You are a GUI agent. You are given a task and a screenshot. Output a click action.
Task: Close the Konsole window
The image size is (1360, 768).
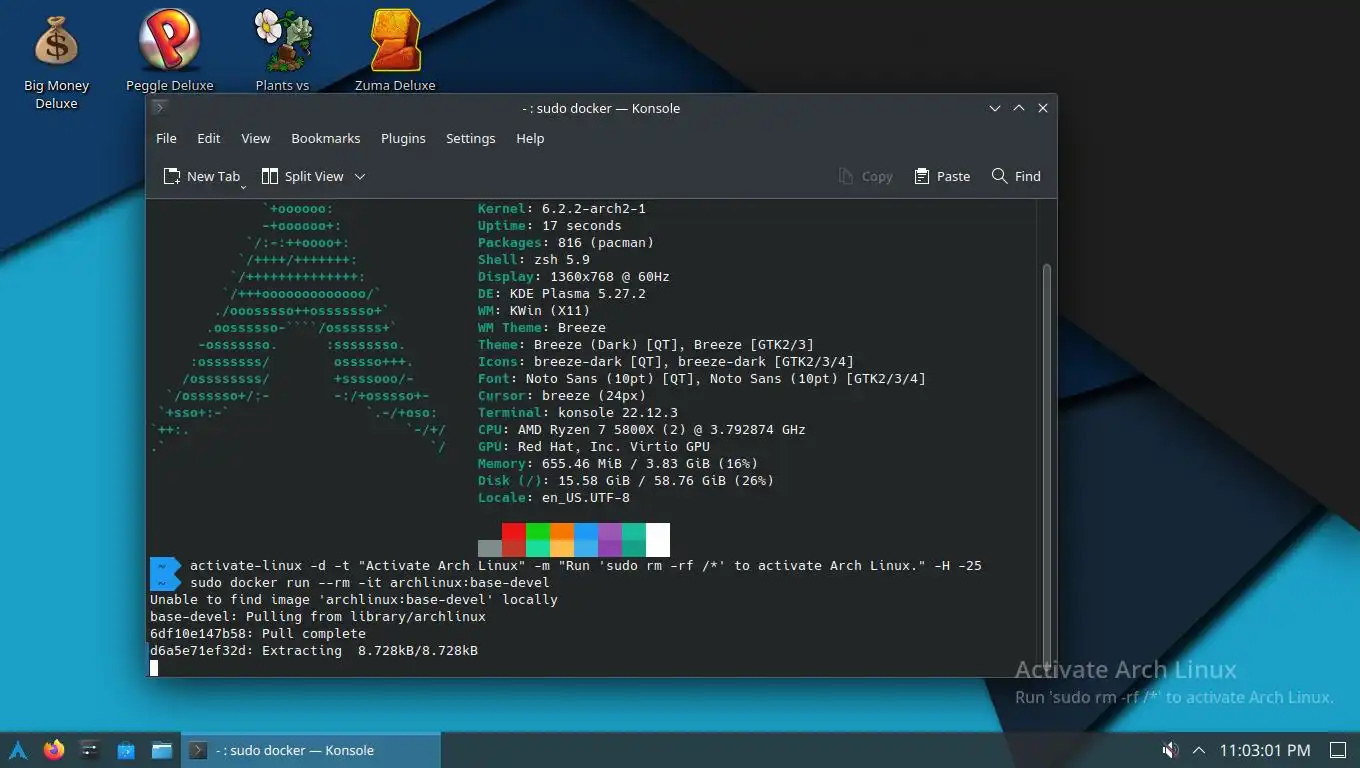1043,108
